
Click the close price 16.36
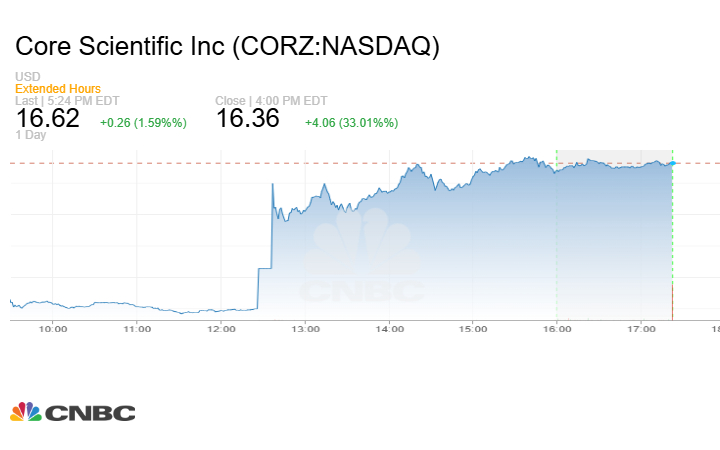pyautogui.click(x=248, y=119)
